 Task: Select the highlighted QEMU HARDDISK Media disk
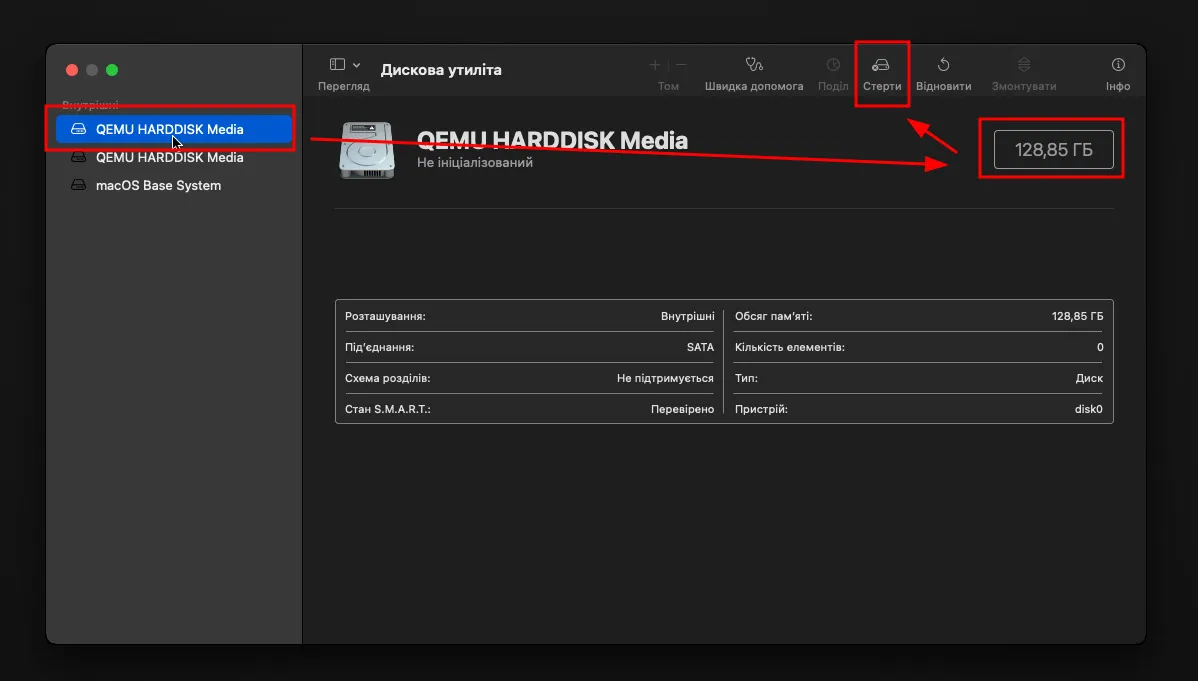click(174, 129)
